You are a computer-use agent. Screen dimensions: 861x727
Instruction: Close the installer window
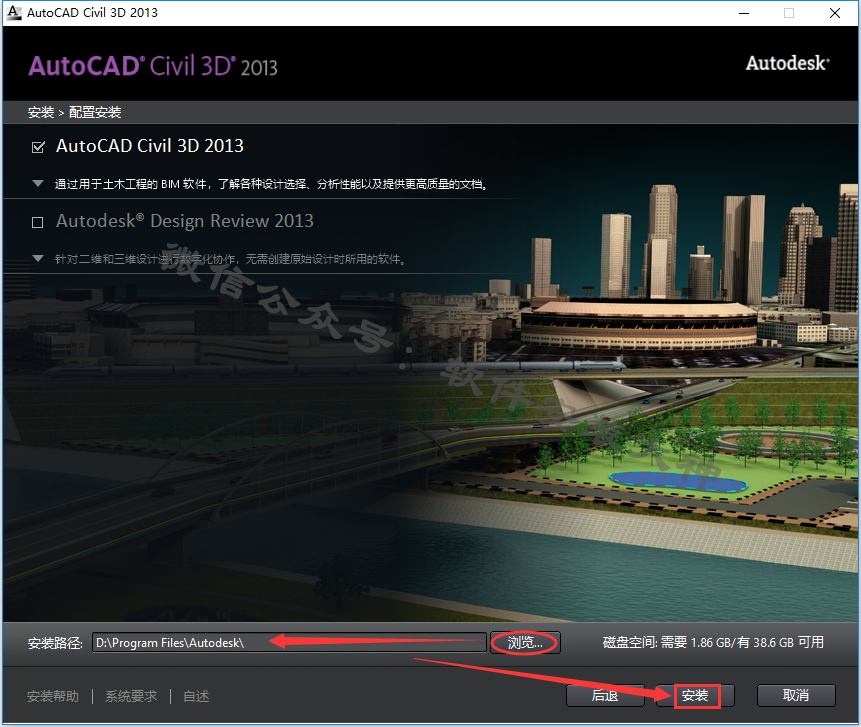[835, 13]
